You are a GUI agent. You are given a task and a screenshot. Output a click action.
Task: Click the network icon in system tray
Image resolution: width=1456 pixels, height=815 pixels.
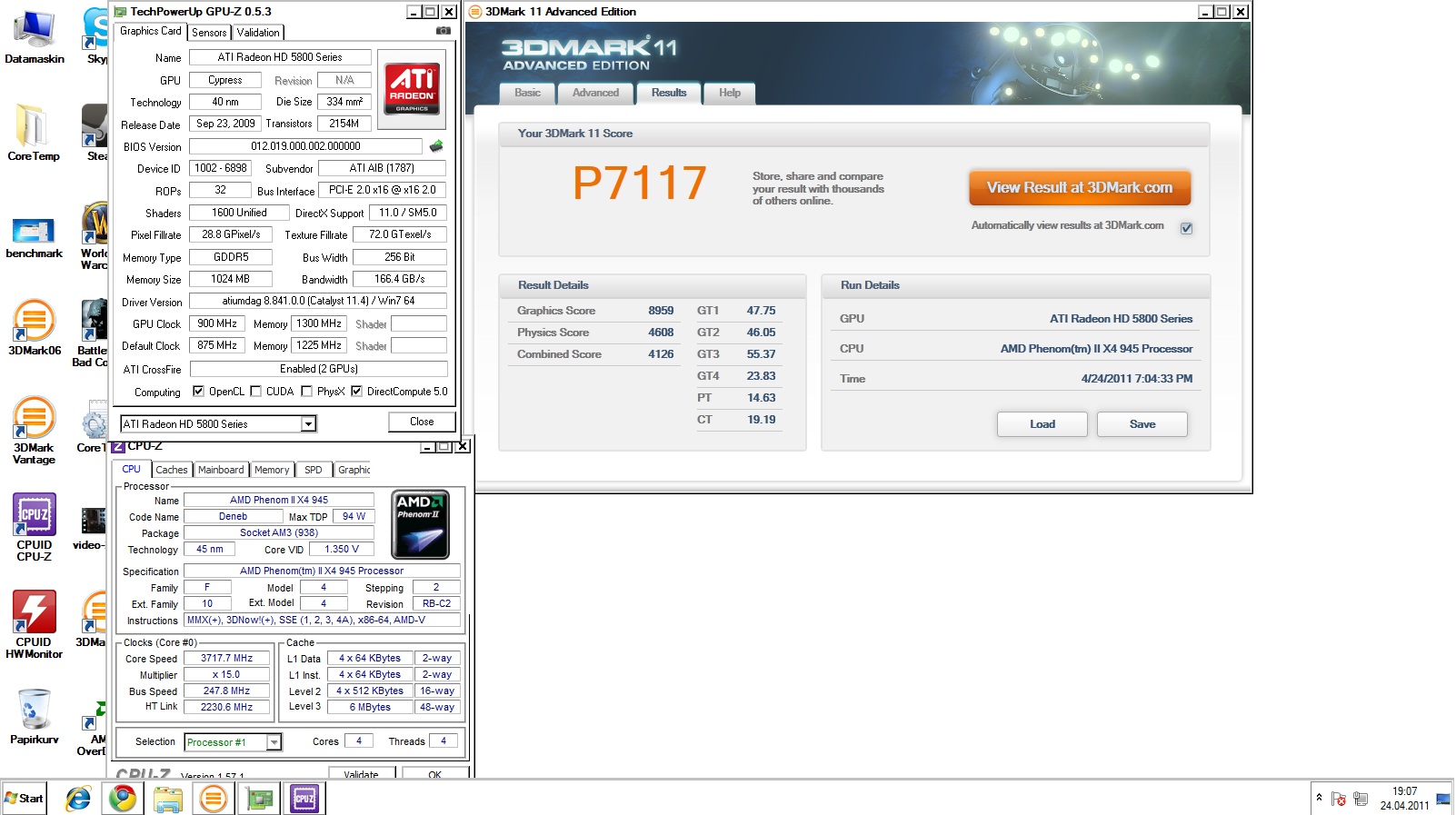[x=1361, y=799]
